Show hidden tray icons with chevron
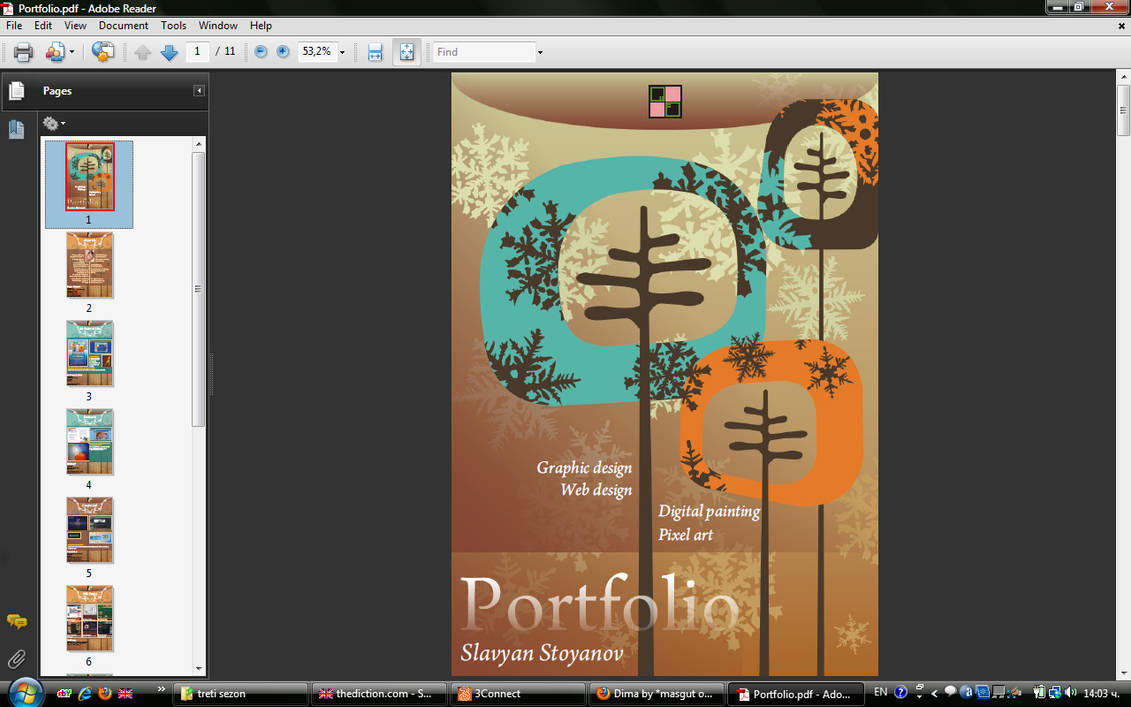 (x=934, y=693)
